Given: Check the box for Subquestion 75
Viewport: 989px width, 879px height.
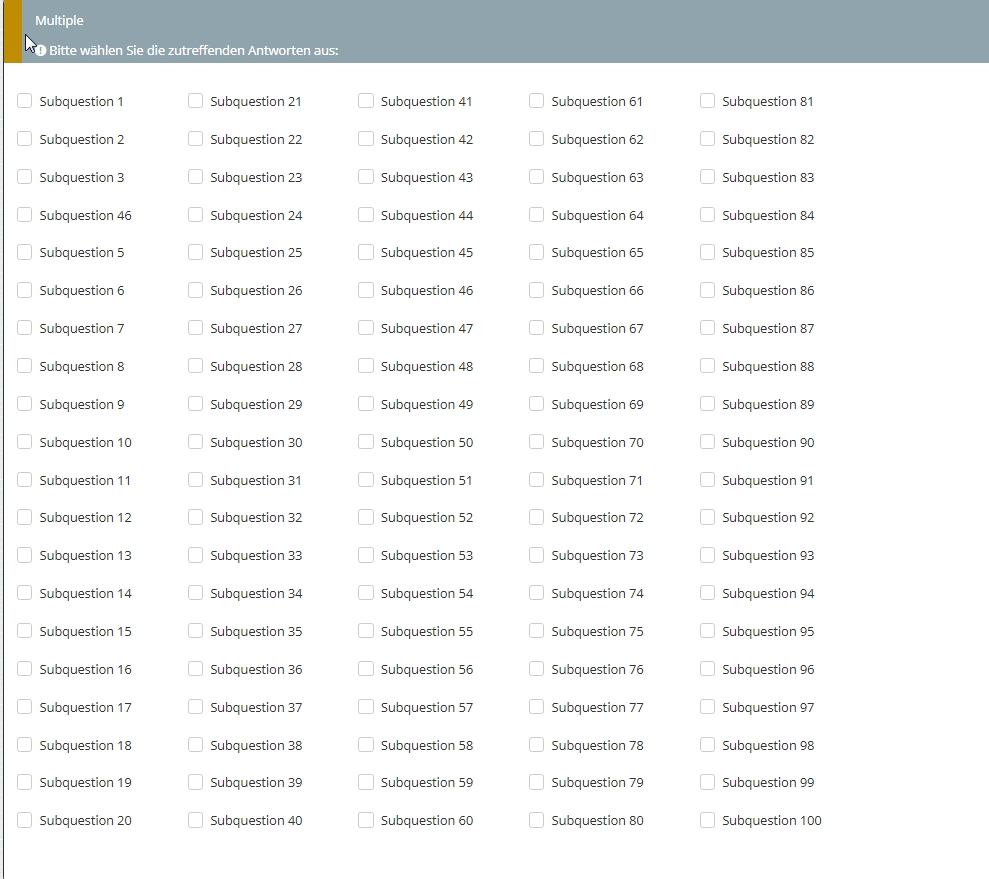Looking at the screenshot, I should point(537,631).
